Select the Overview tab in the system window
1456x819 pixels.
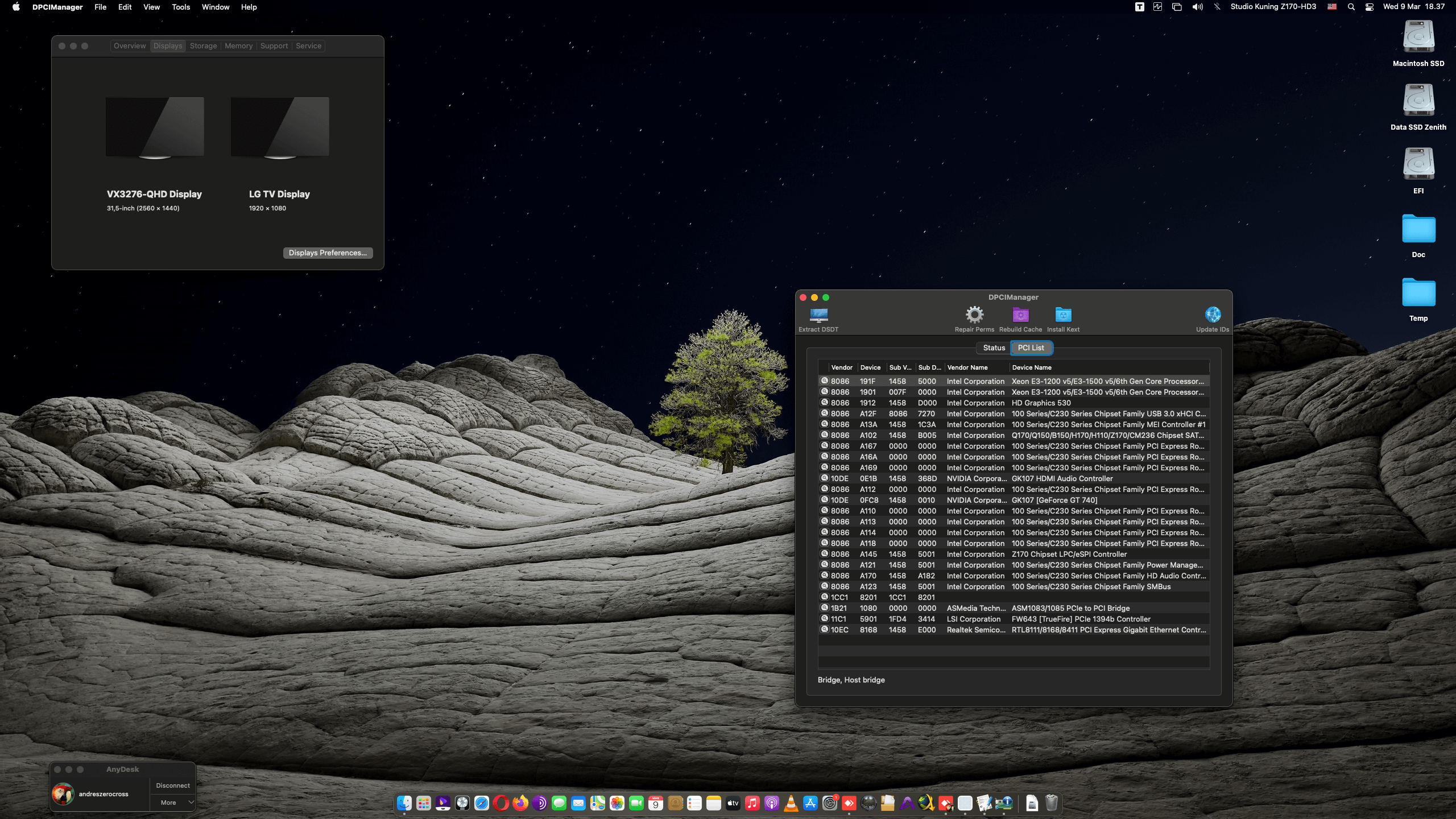(130, 45)
